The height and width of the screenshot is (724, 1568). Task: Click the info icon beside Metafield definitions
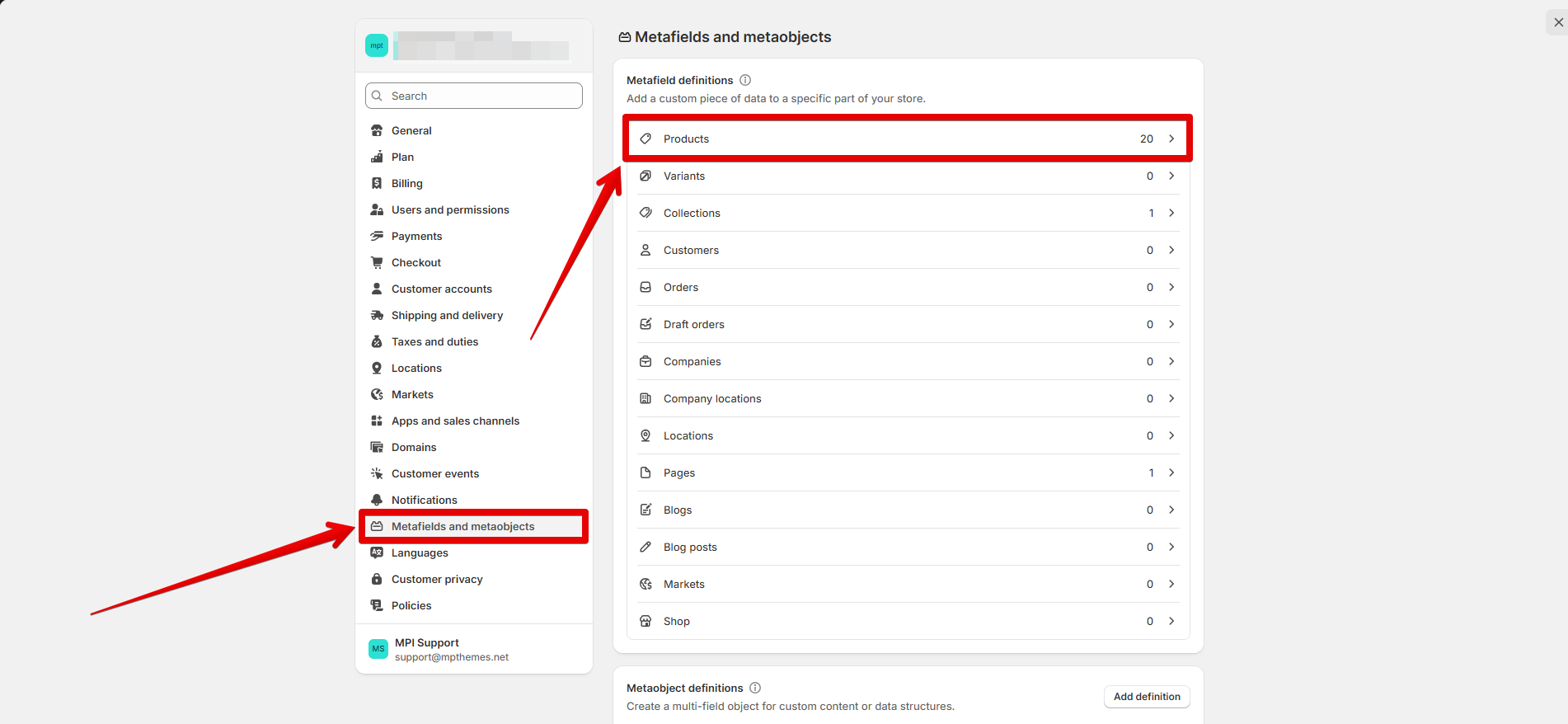745,80
